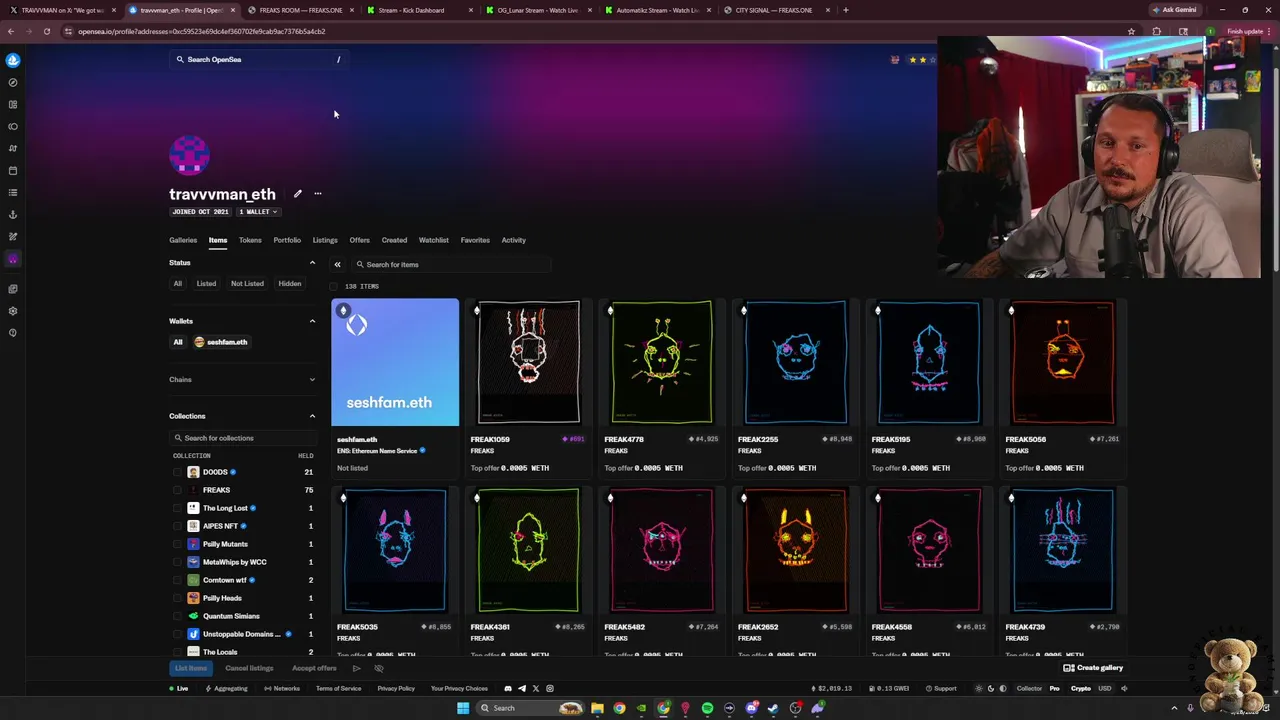1280x720 pixels.
Task: Click the Support footer link
Action: [940, 688]
